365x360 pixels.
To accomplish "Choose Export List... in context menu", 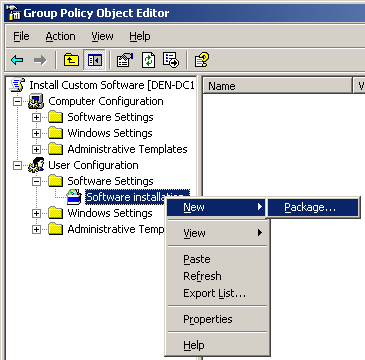I will (217, 293).
